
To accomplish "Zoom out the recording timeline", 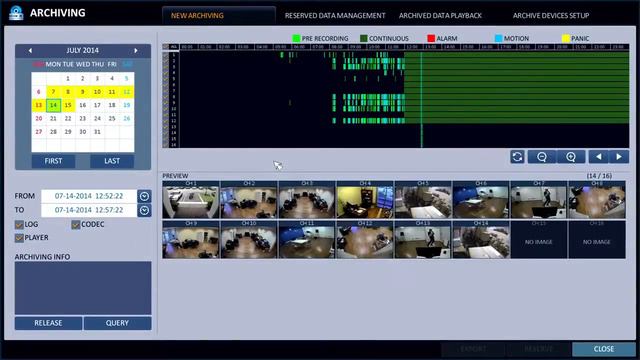I will pos(542,157).
